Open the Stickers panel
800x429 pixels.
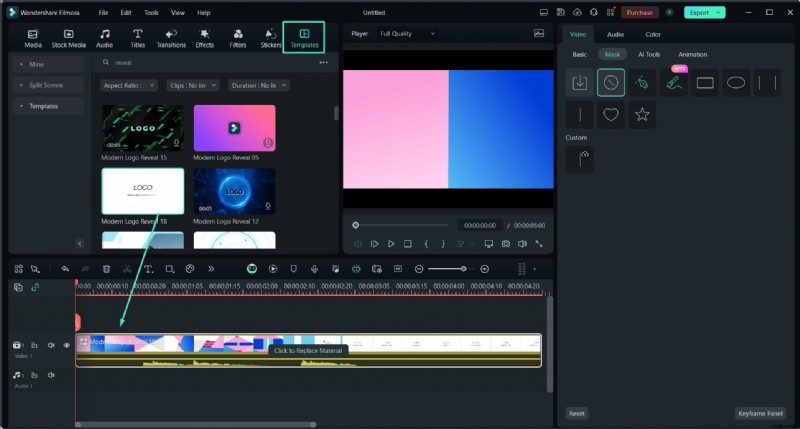[x=271, y=38]
